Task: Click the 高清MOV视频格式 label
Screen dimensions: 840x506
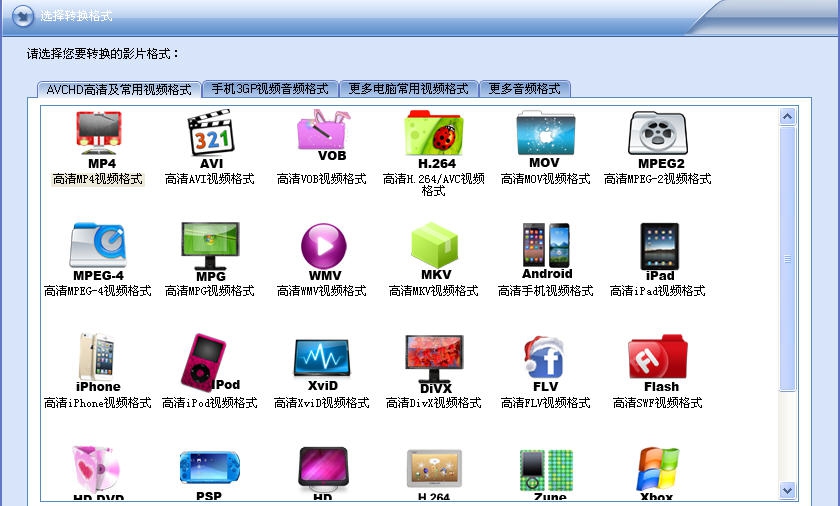Action: pos(545,179)
